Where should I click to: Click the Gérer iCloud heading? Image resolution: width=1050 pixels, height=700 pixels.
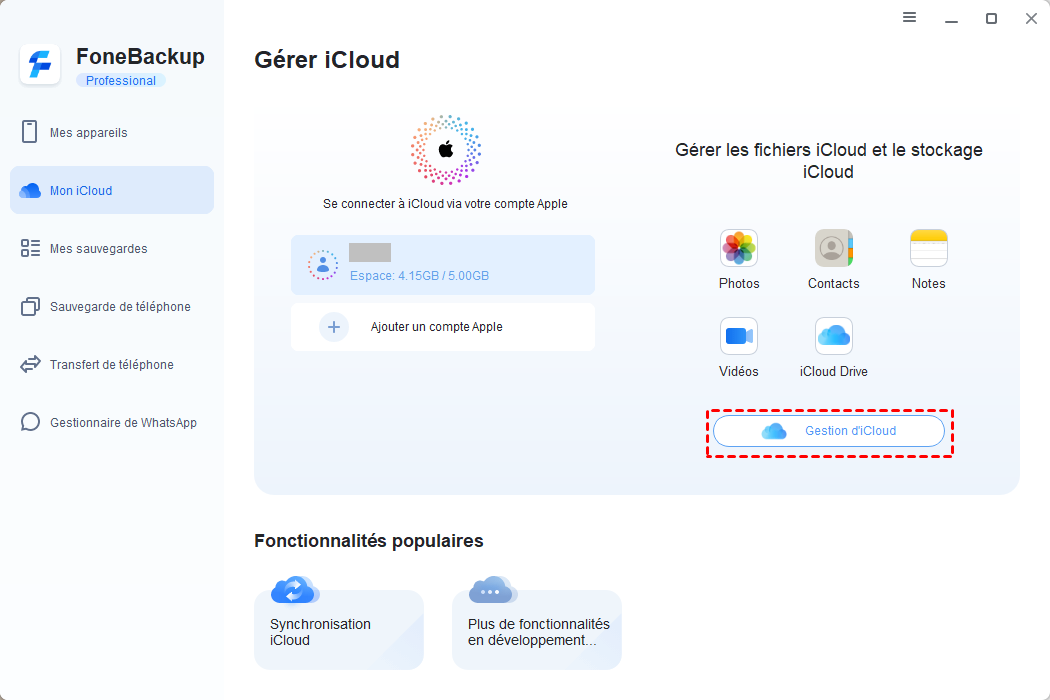(x=327, y=60)
